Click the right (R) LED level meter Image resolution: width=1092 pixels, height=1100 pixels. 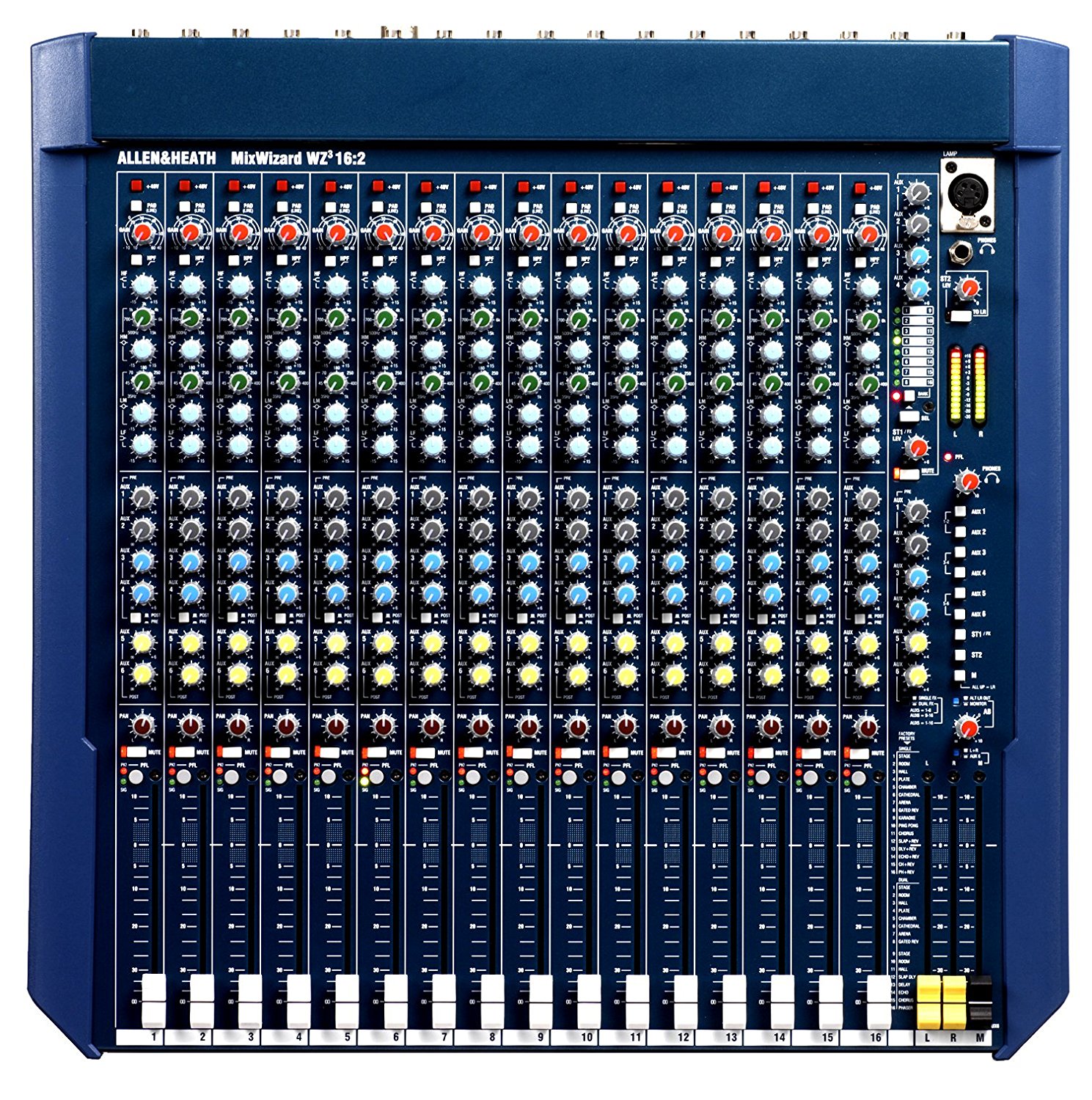(980, 384)
